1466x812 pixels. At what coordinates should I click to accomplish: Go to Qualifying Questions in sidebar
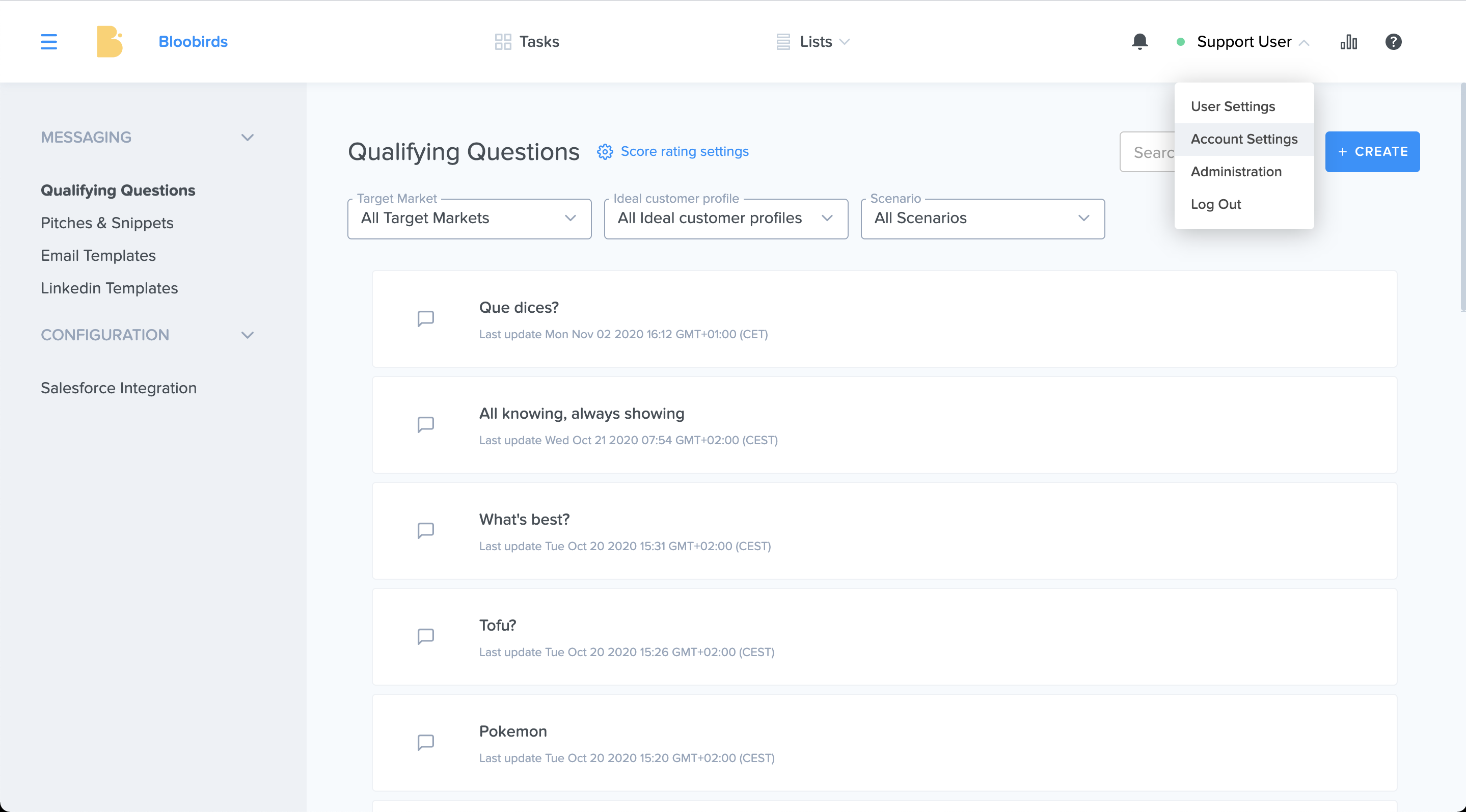click(118, 190)
